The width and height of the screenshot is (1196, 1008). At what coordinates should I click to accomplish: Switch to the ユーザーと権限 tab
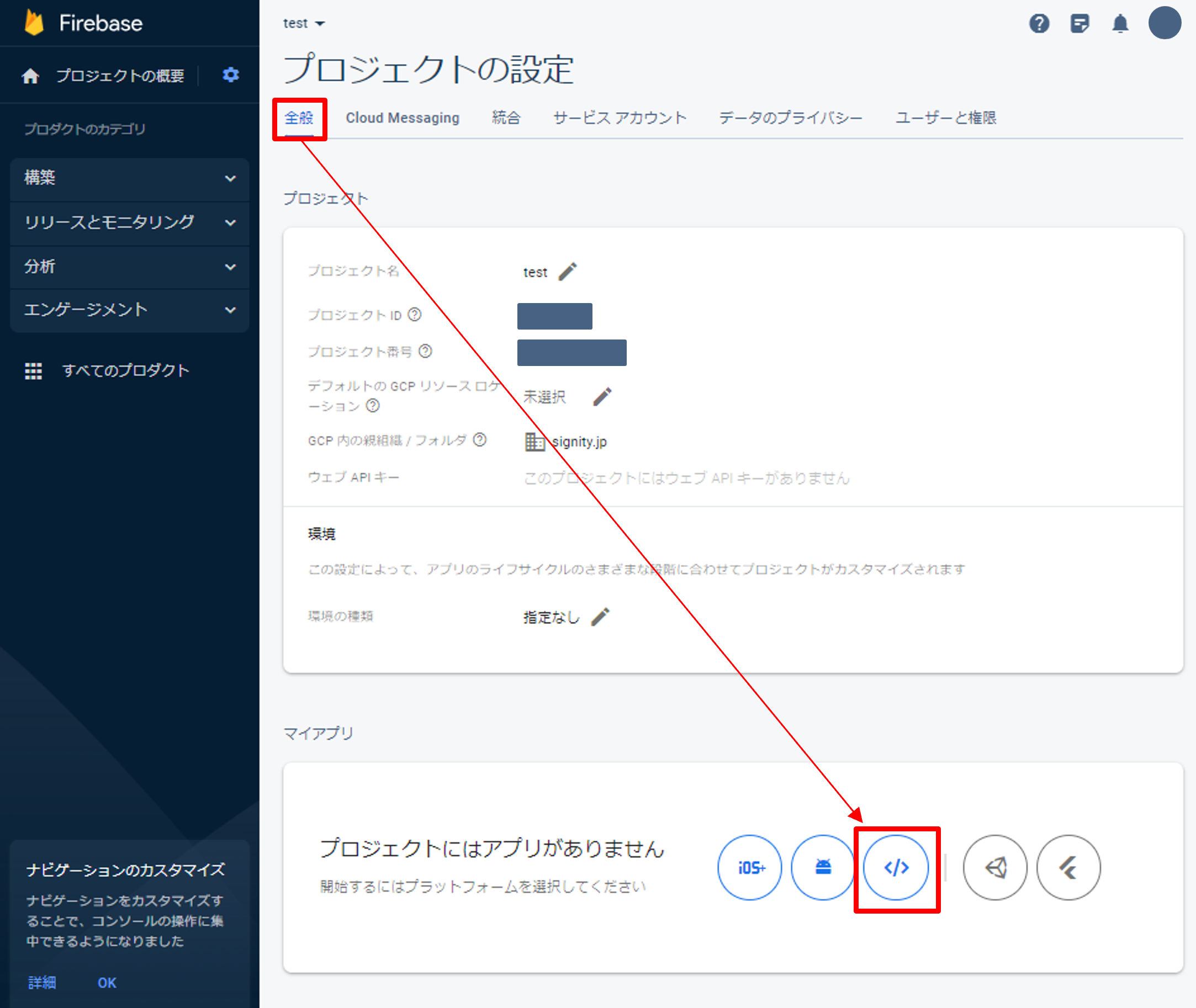pos(946,118)
